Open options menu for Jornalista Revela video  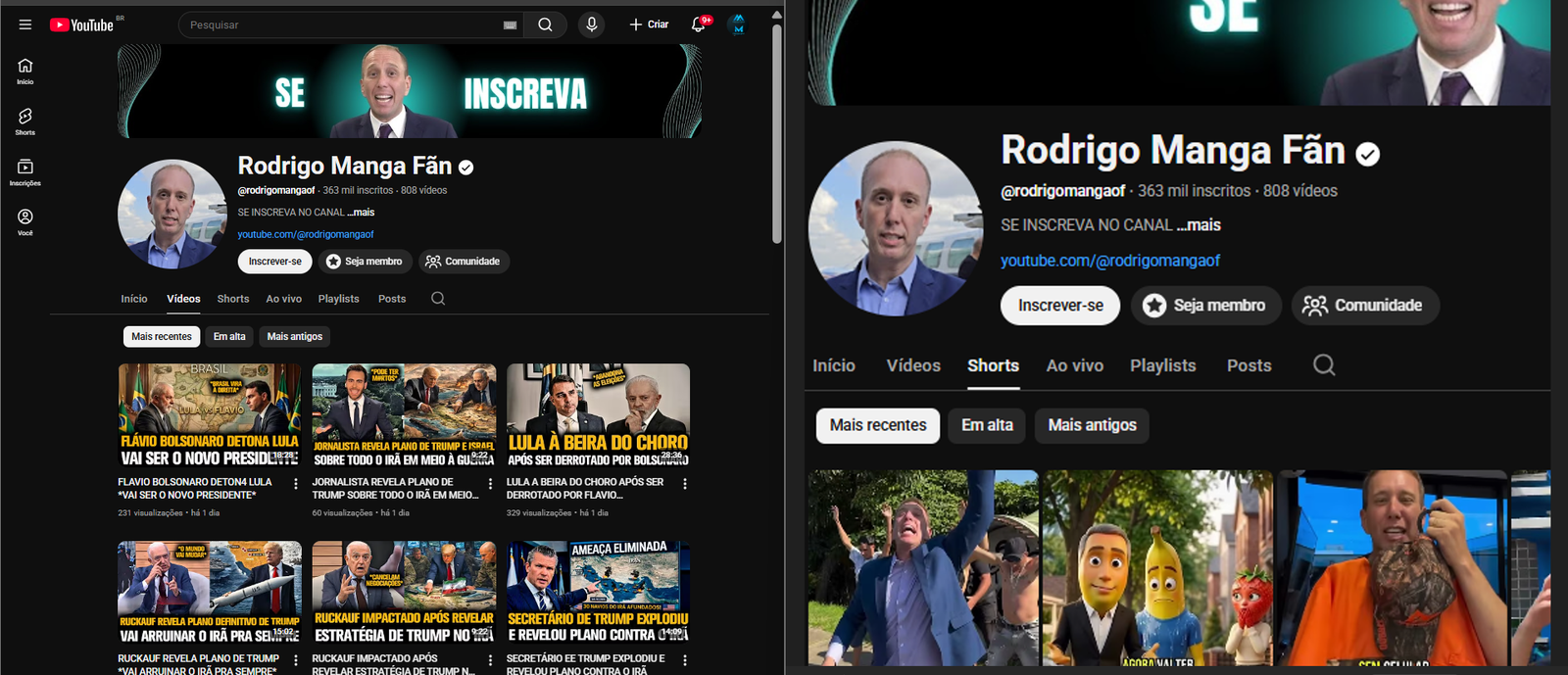click(490, 483)
